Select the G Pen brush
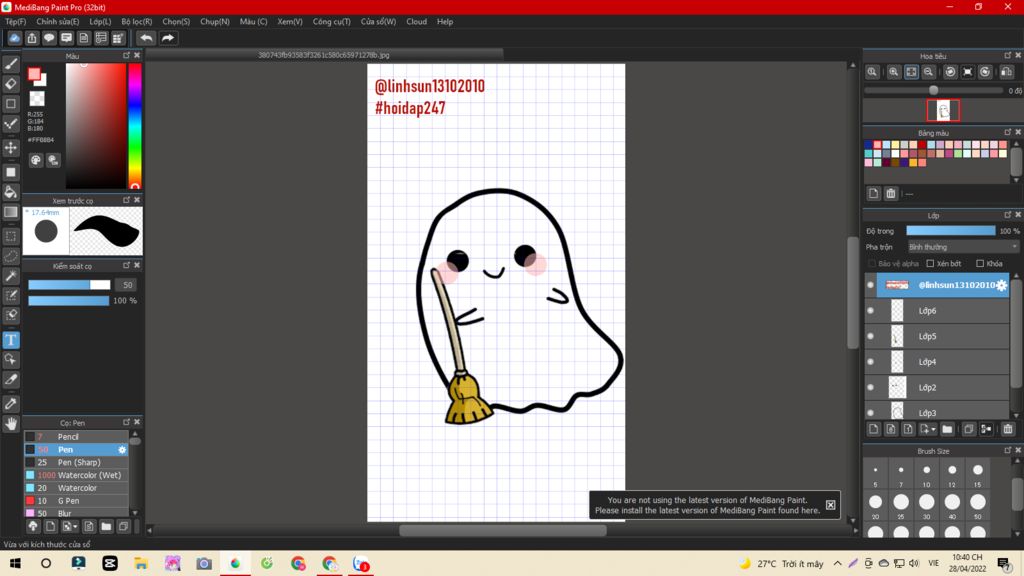 (x=76, y=501)
